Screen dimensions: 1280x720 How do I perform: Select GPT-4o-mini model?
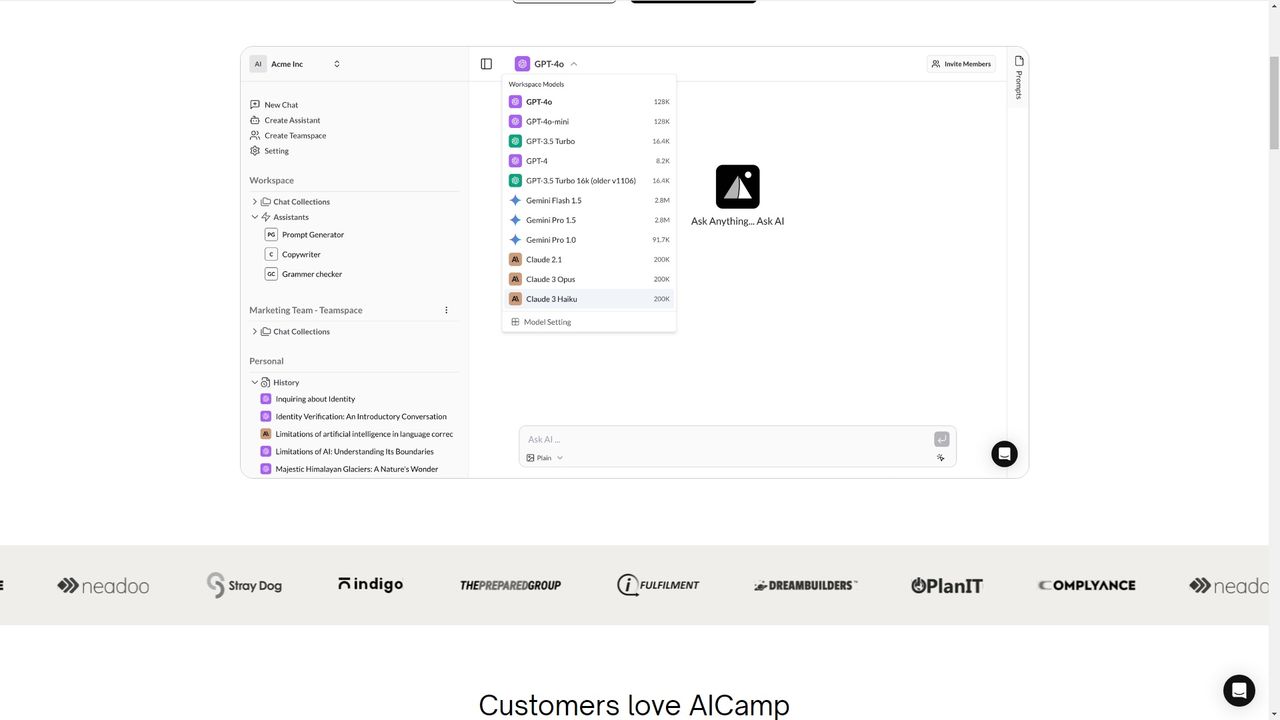tap(589, 121)
